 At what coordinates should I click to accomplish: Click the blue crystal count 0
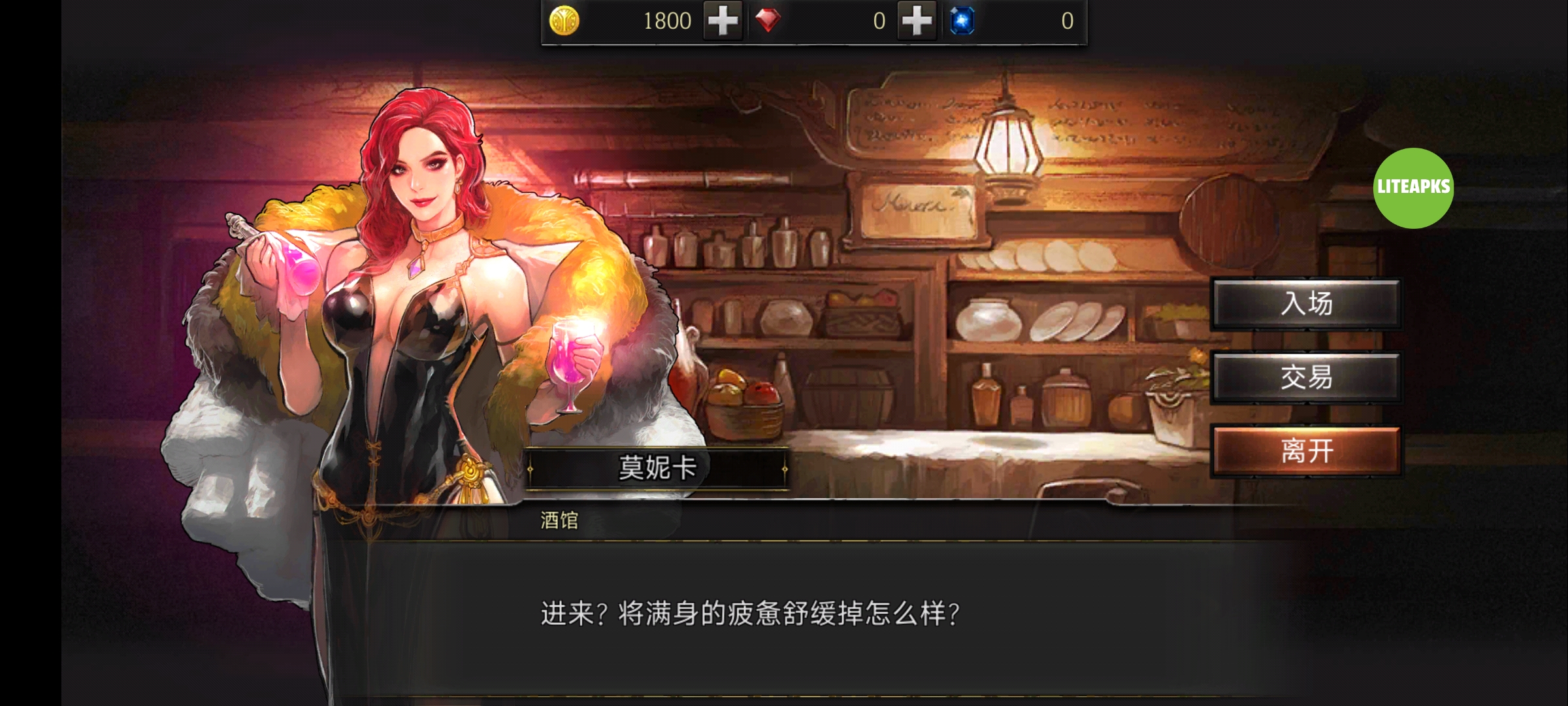tap(1067, 22)
